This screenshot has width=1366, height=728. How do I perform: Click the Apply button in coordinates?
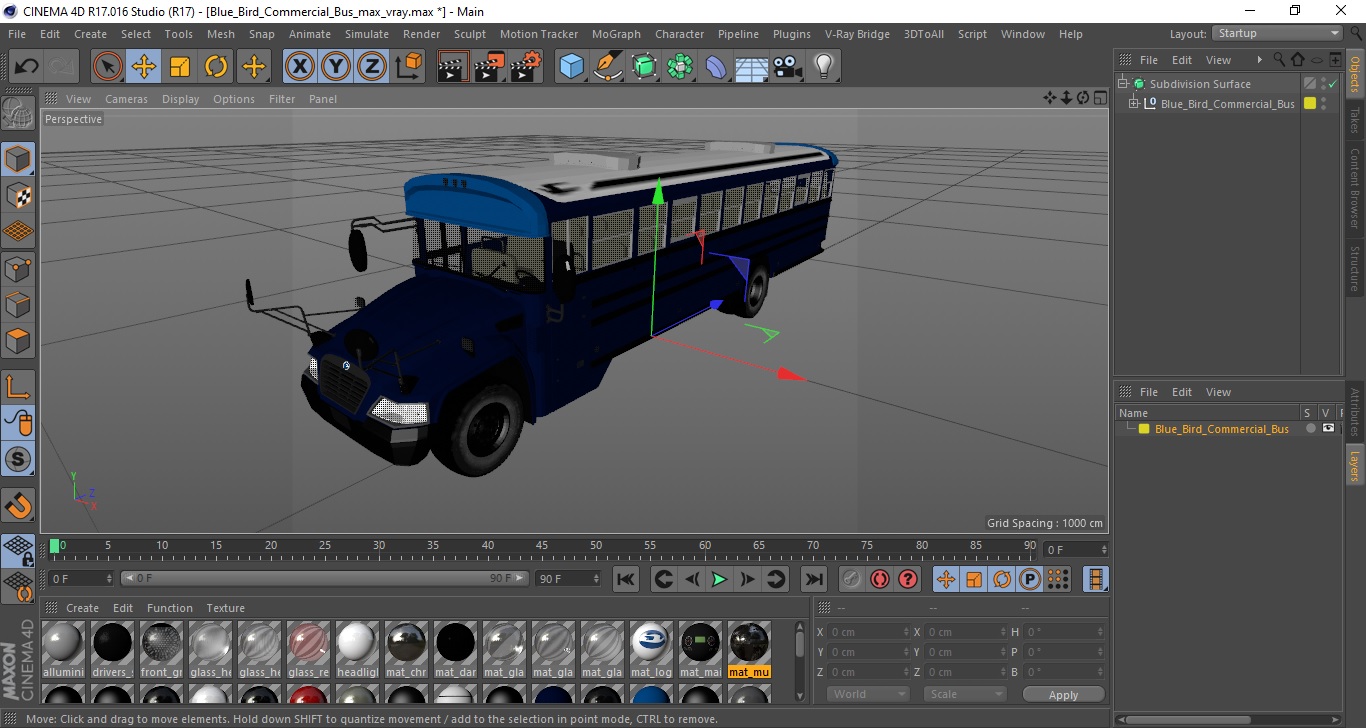tap(1063, 695)
